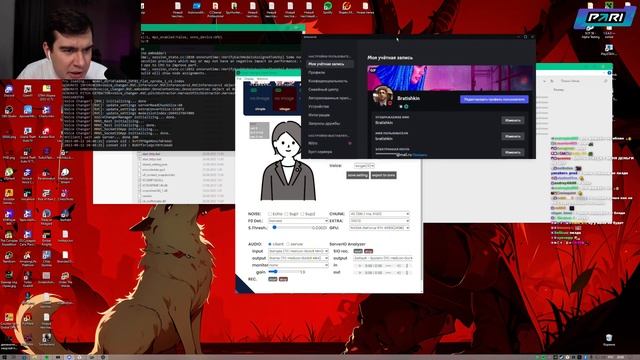Open 'Запросы дружбы' in Discord sidebar
This screenshot has height=360, width=640.
pyautogui.click(x=324, y=123)
